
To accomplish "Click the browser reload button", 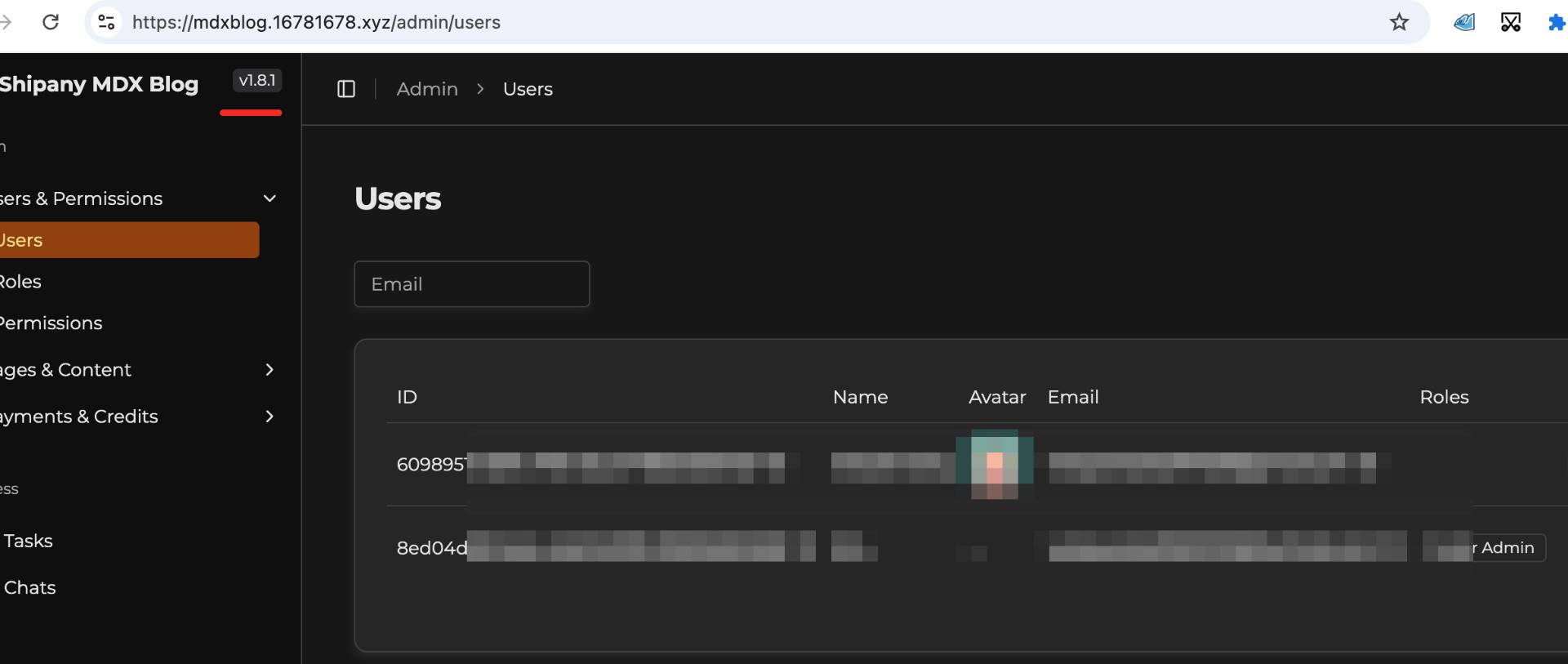I will click(x=51, y=22).
